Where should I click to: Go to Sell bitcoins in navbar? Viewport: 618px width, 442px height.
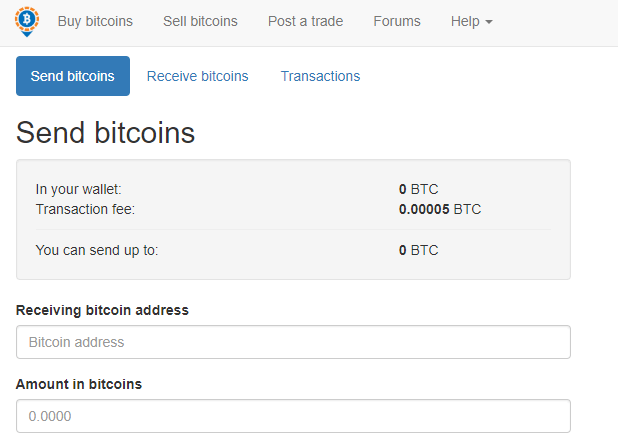200,21
